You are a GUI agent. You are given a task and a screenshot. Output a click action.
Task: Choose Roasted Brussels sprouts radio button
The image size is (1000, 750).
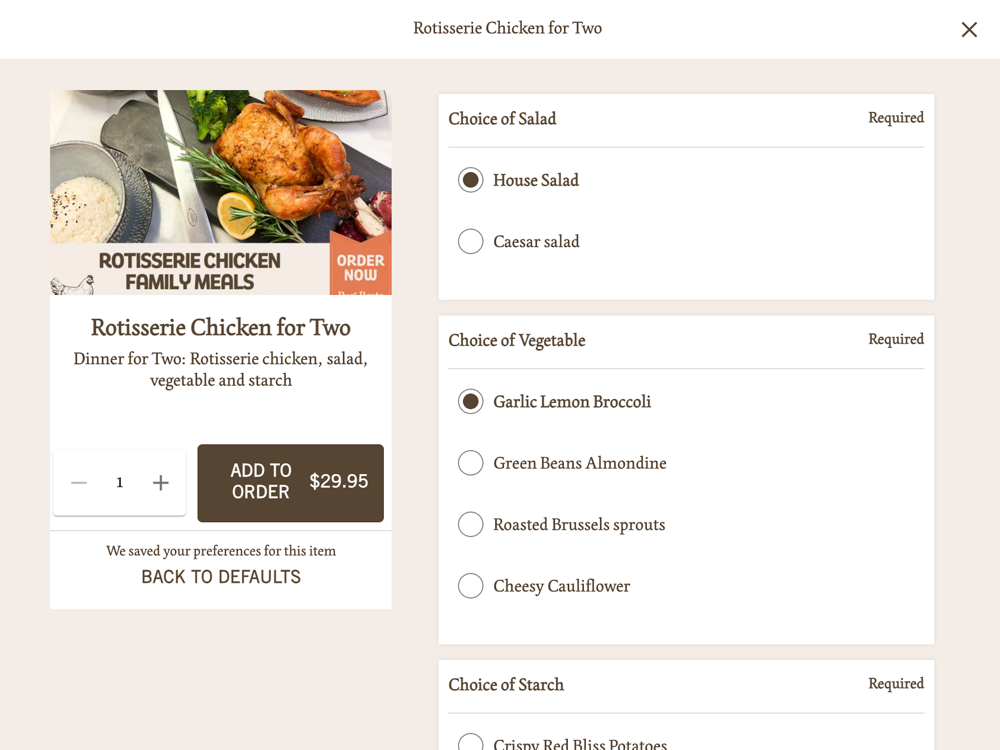point(471,524)
